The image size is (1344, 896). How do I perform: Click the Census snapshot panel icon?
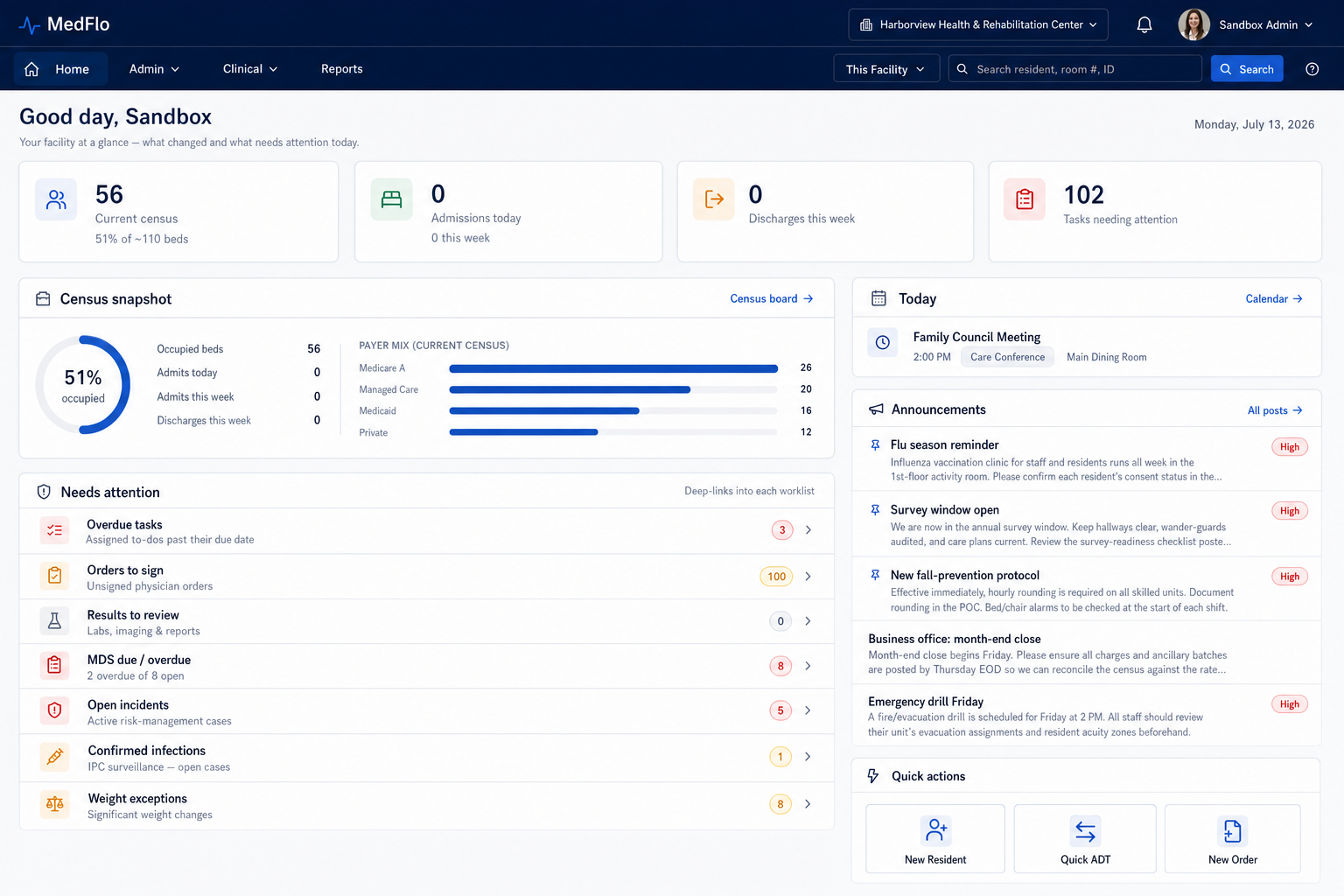[x=43, y=299]
